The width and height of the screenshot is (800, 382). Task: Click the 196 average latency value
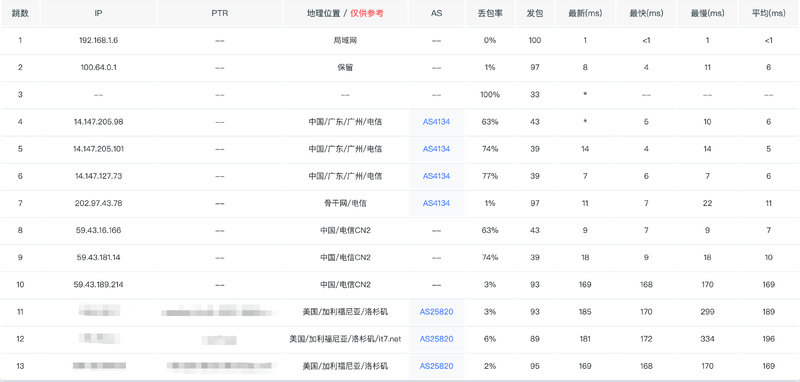769,339
